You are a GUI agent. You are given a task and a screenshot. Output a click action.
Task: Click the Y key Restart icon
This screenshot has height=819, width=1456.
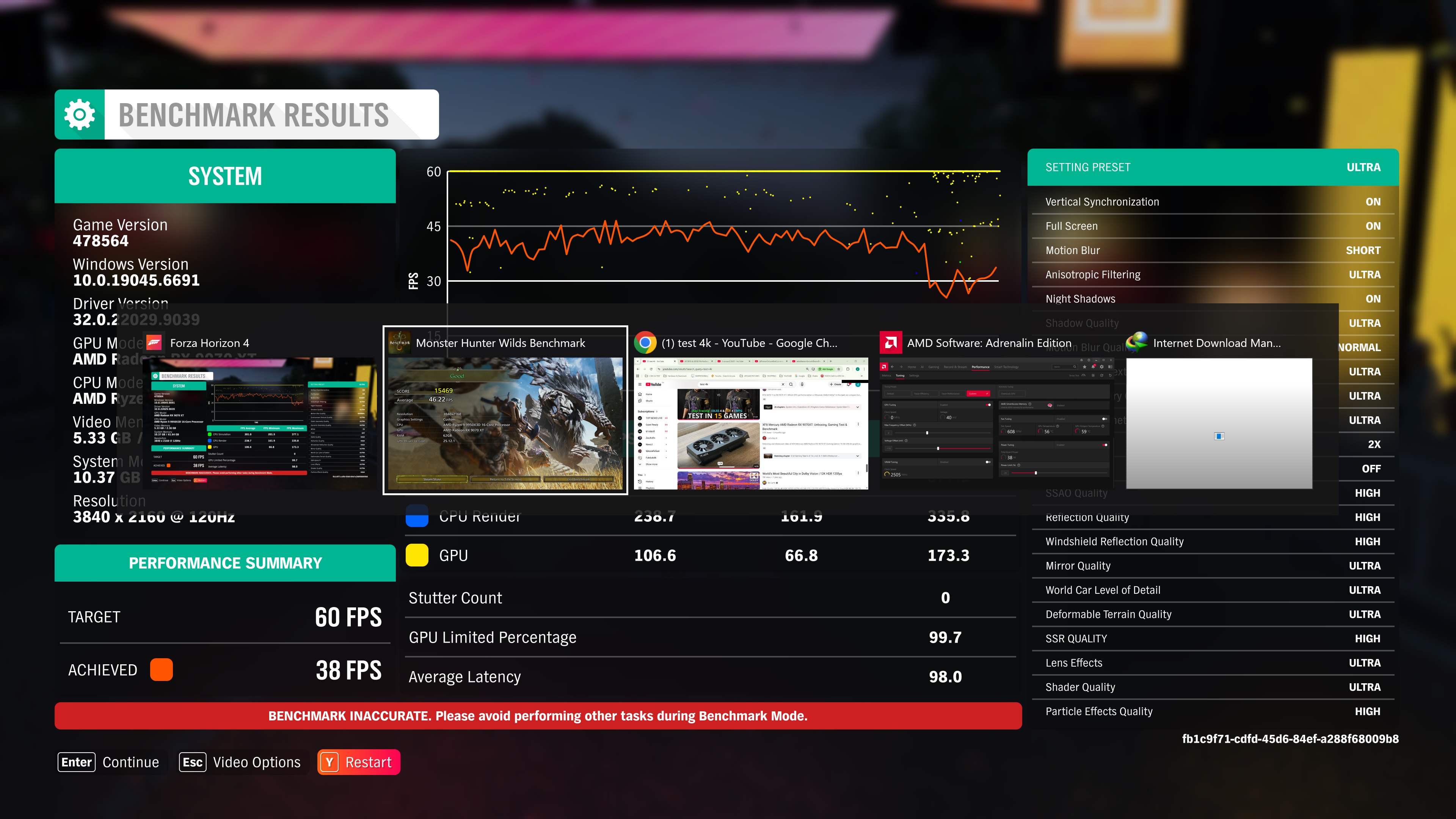click(x=329, y=762)
